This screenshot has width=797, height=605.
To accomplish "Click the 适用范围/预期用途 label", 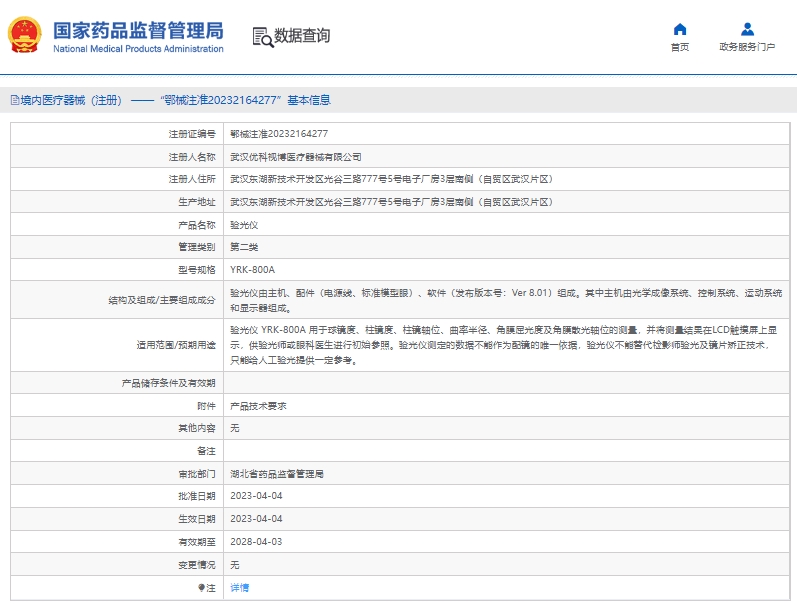I will click(176, 345).
